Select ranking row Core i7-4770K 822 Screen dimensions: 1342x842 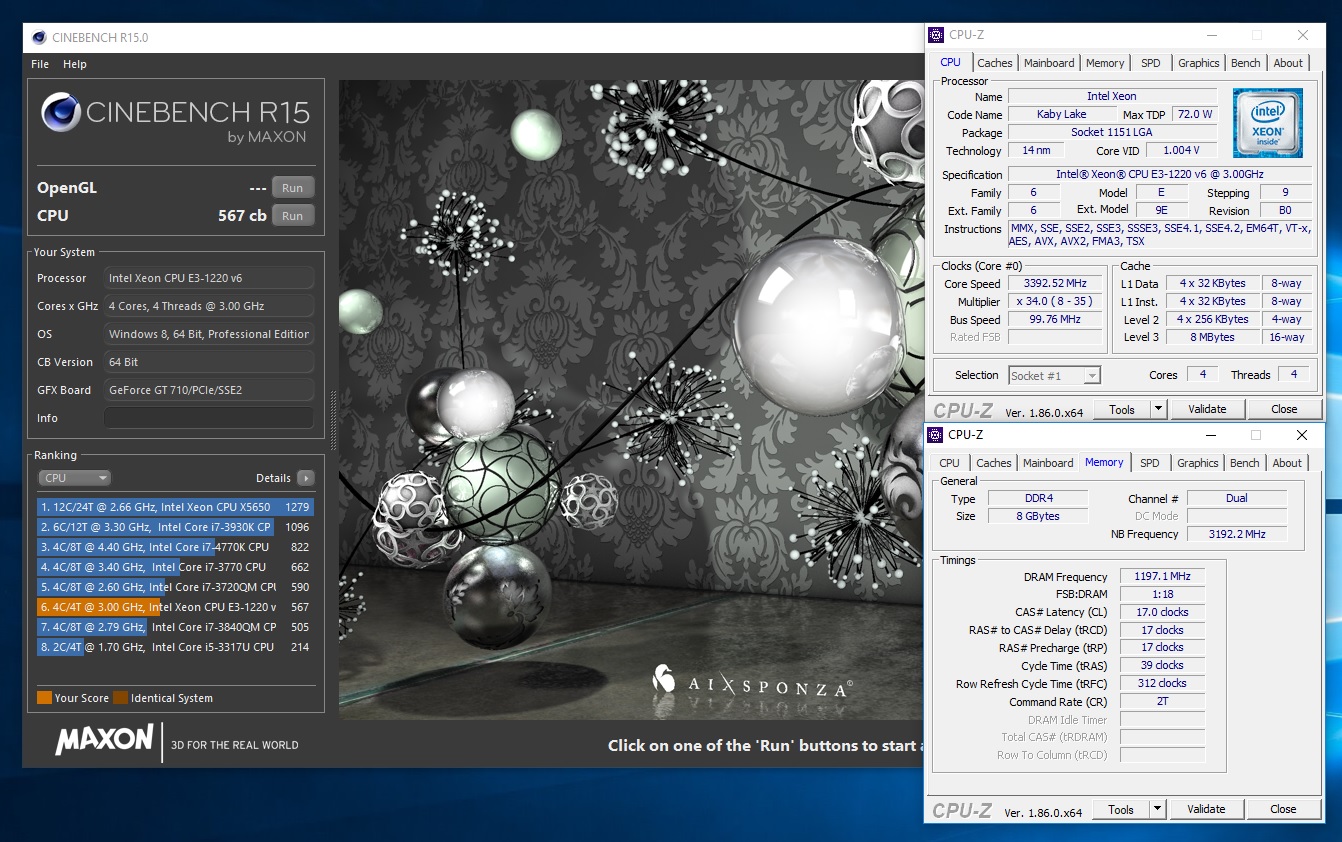click(x=176, y=547)
